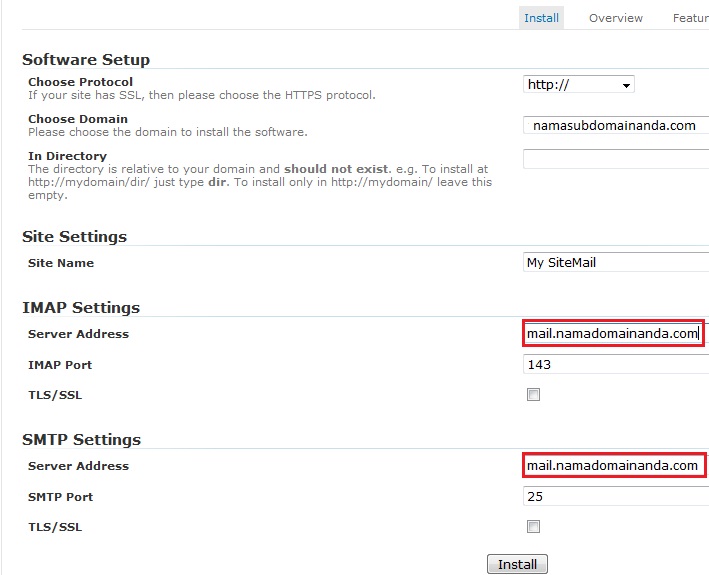Click the Choose Protocol label
Viewport: 709px width, 575px height.
[x=80, y=82]
